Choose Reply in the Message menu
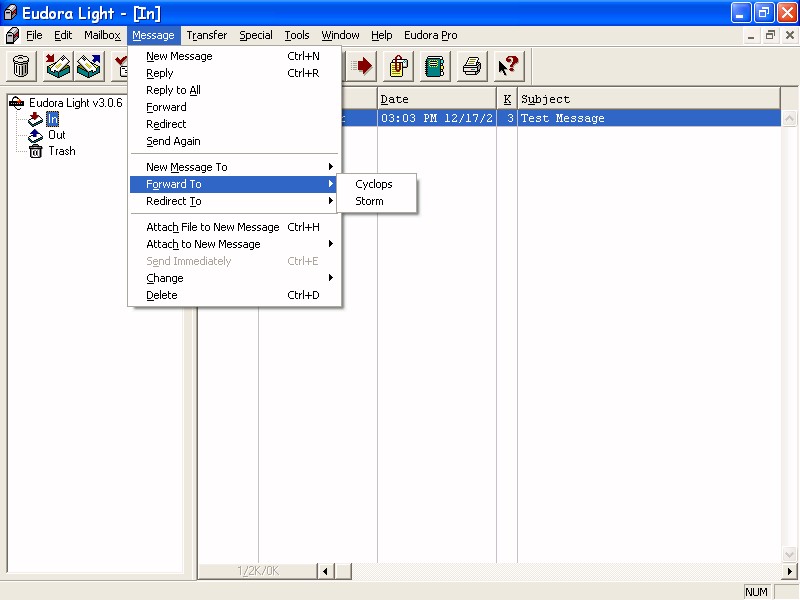800x600 pixels. pyautogui.click(x=234, y=73)
